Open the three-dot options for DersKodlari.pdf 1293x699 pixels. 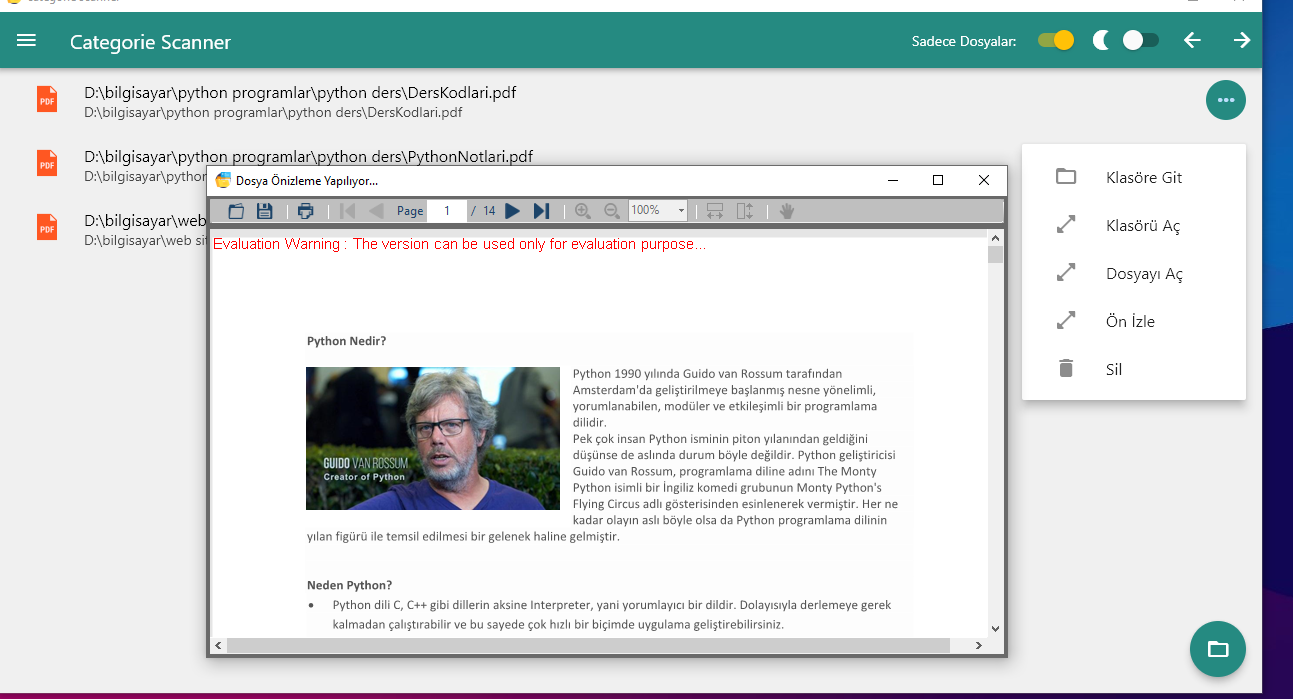1226,100
